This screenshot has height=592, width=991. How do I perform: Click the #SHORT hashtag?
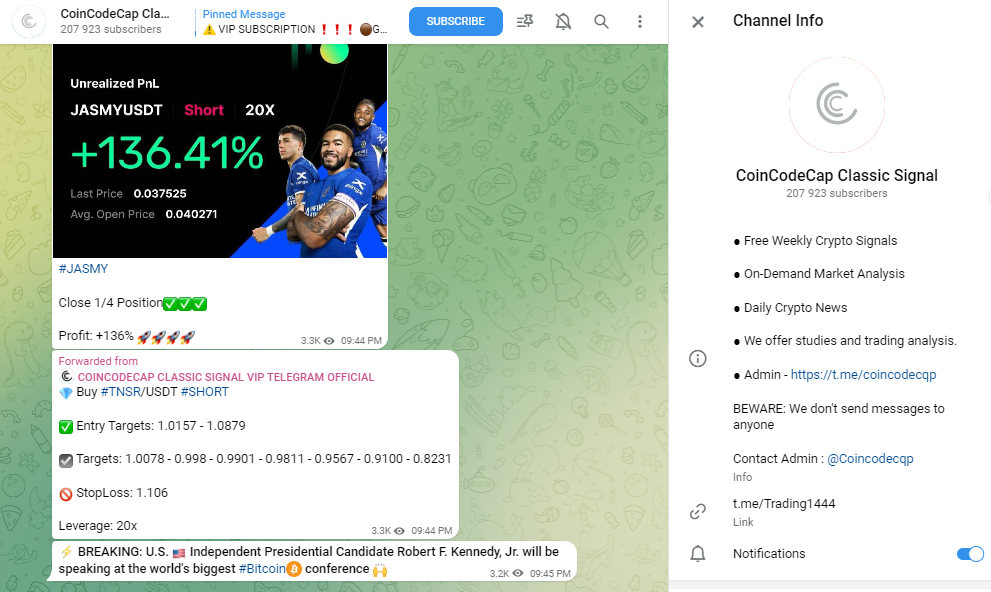204,392
